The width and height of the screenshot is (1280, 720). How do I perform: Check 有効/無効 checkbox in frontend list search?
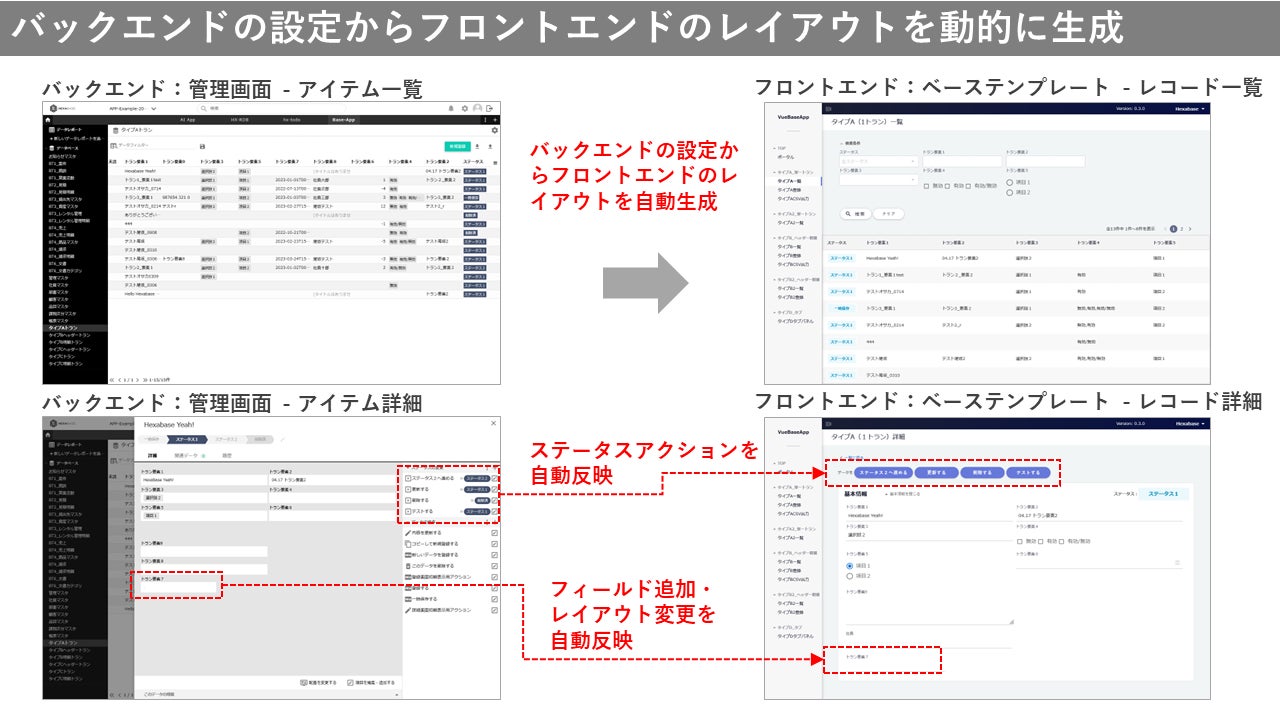pyautogui.click(x=968, y=186)
